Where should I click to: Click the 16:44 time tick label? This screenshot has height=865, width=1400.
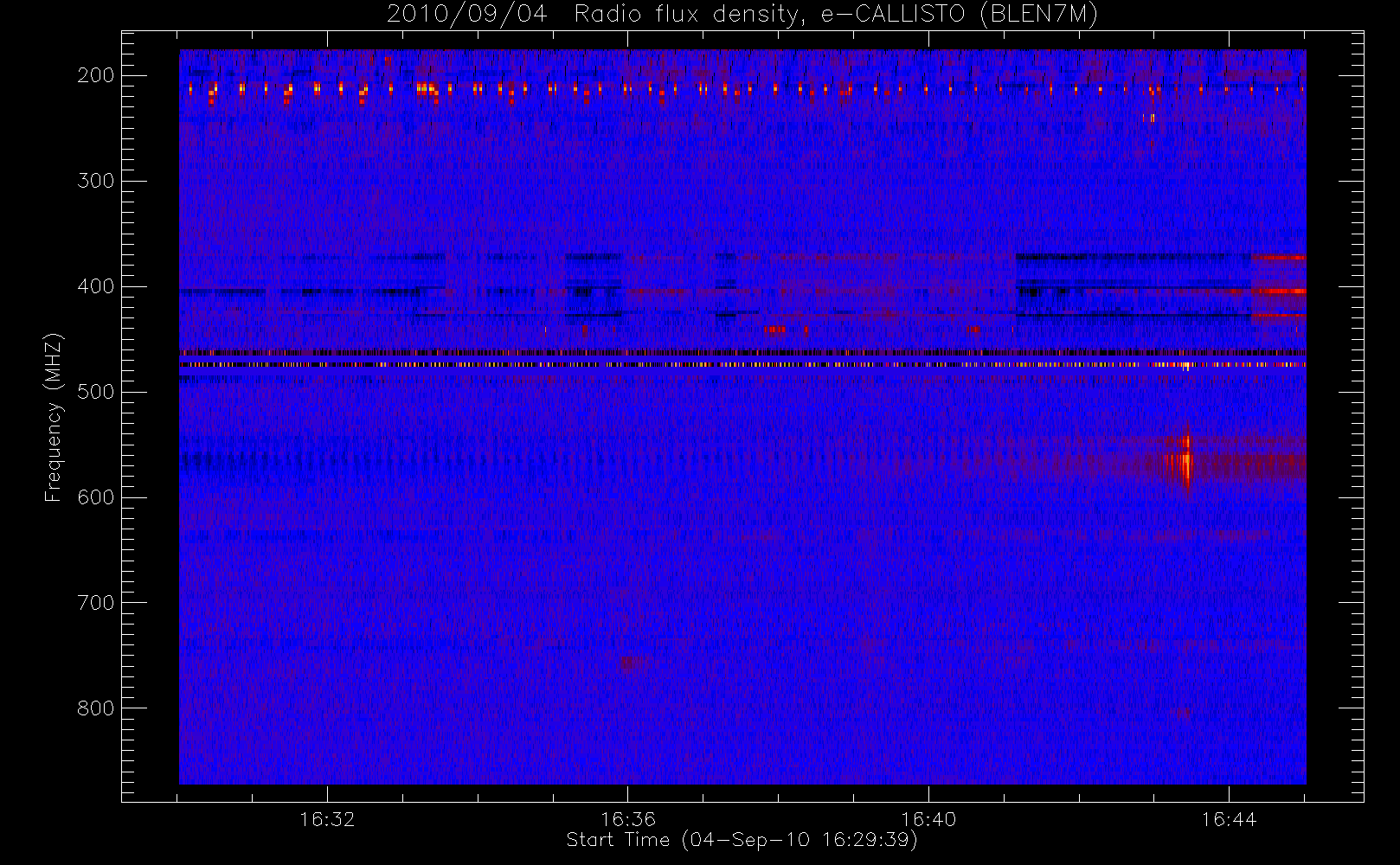coord(1229,818)
